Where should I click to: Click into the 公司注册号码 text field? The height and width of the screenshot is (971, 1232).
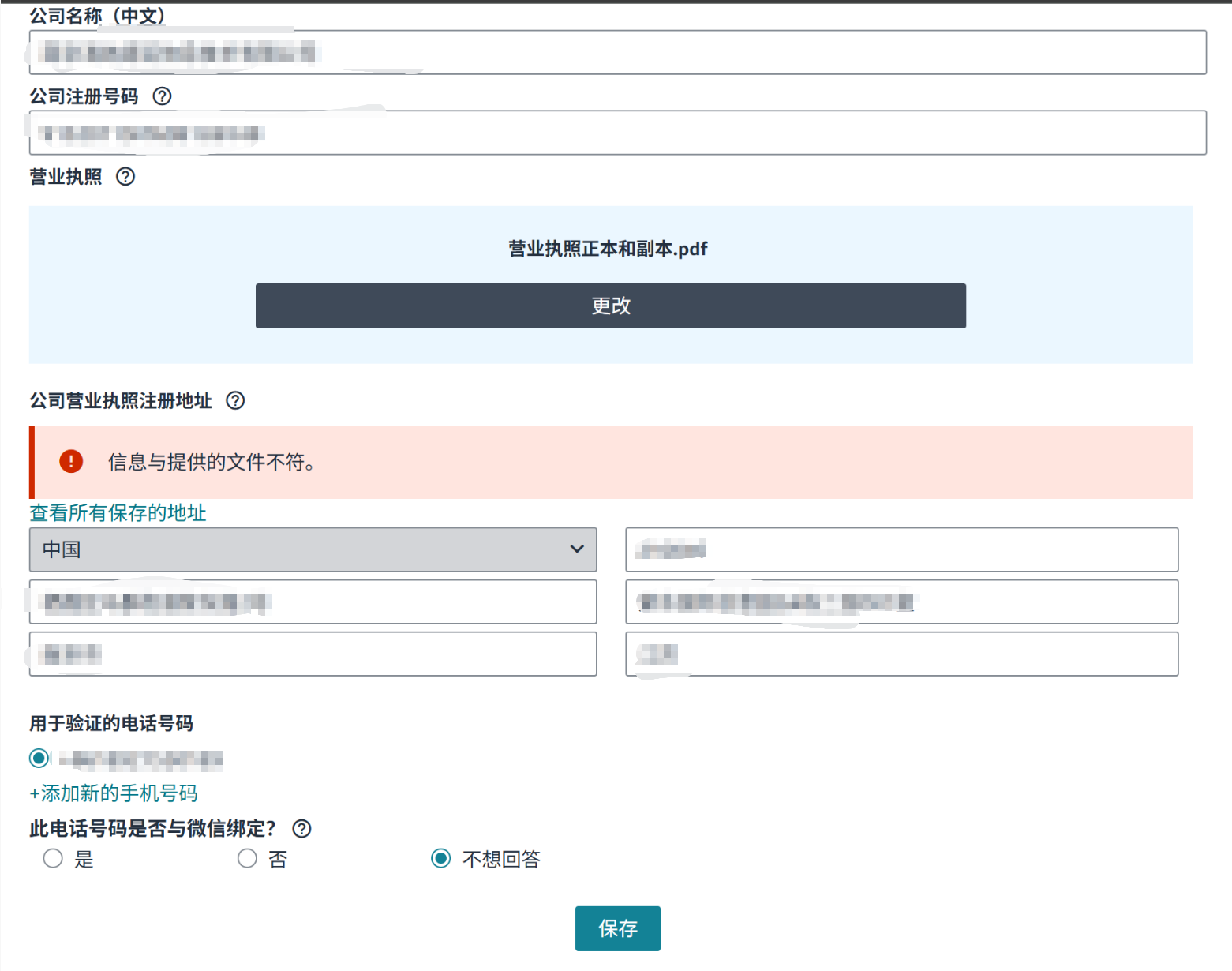[x=617, y=133]
